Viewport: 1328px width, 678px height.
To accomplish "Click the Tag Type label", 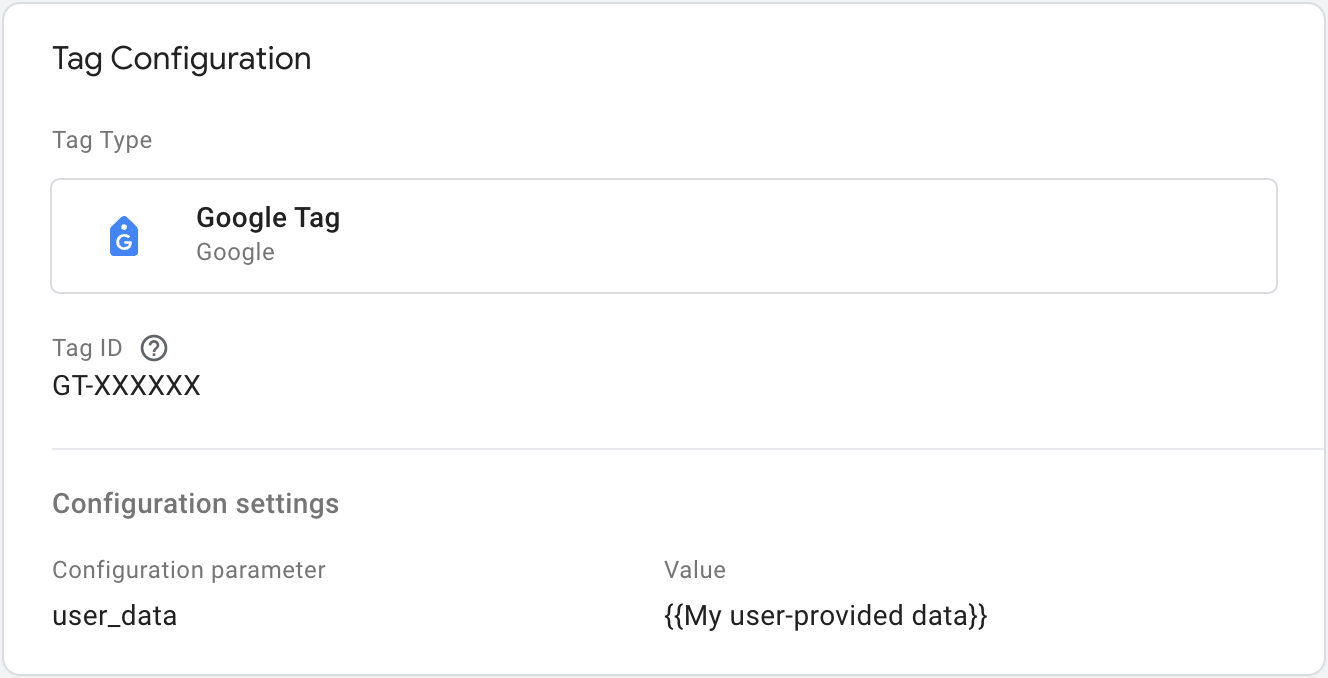I will (x=101, y=140).
